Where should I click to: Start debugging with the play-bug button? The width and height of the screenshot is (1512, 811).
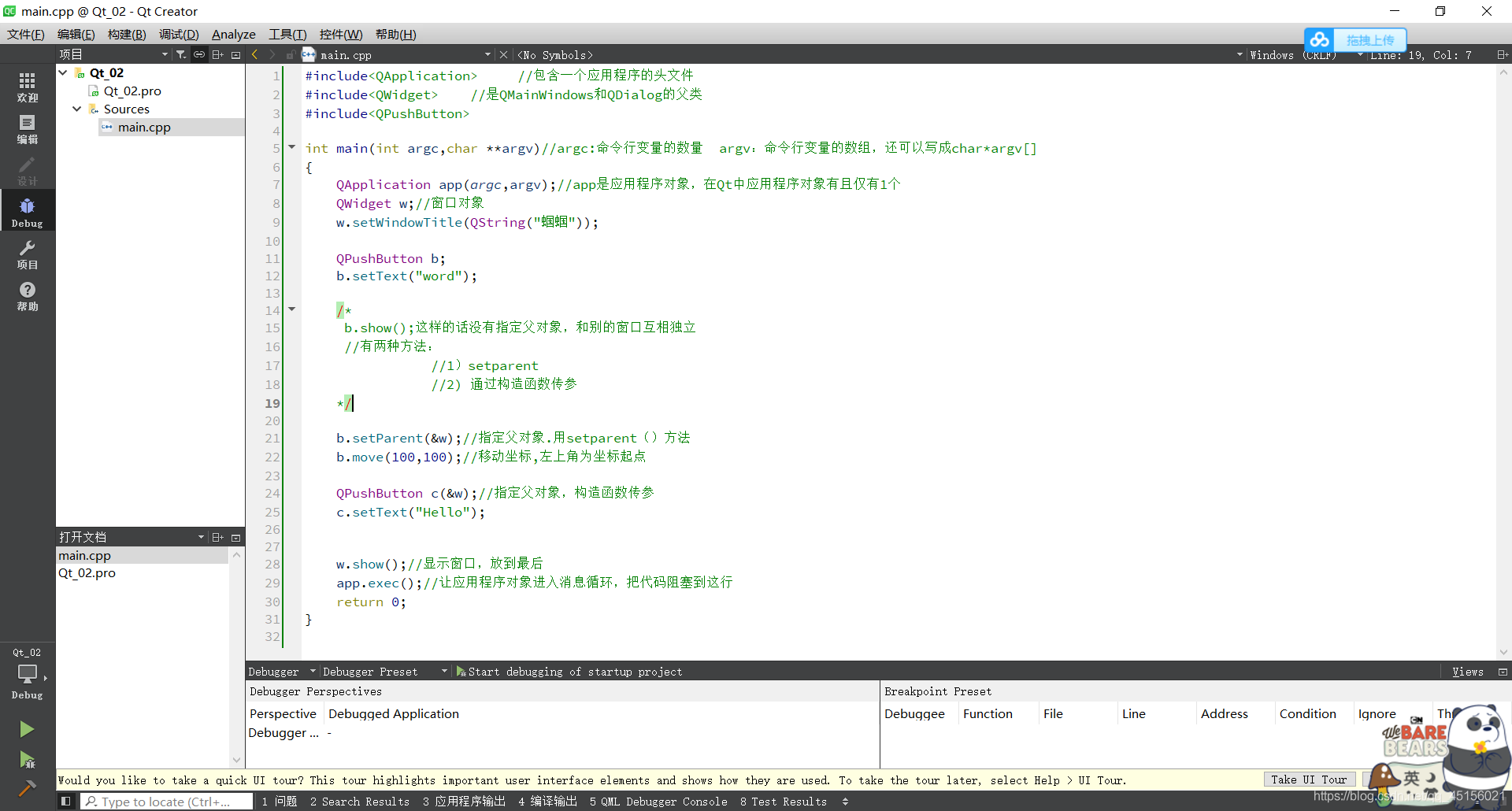(x=27, y=760)
